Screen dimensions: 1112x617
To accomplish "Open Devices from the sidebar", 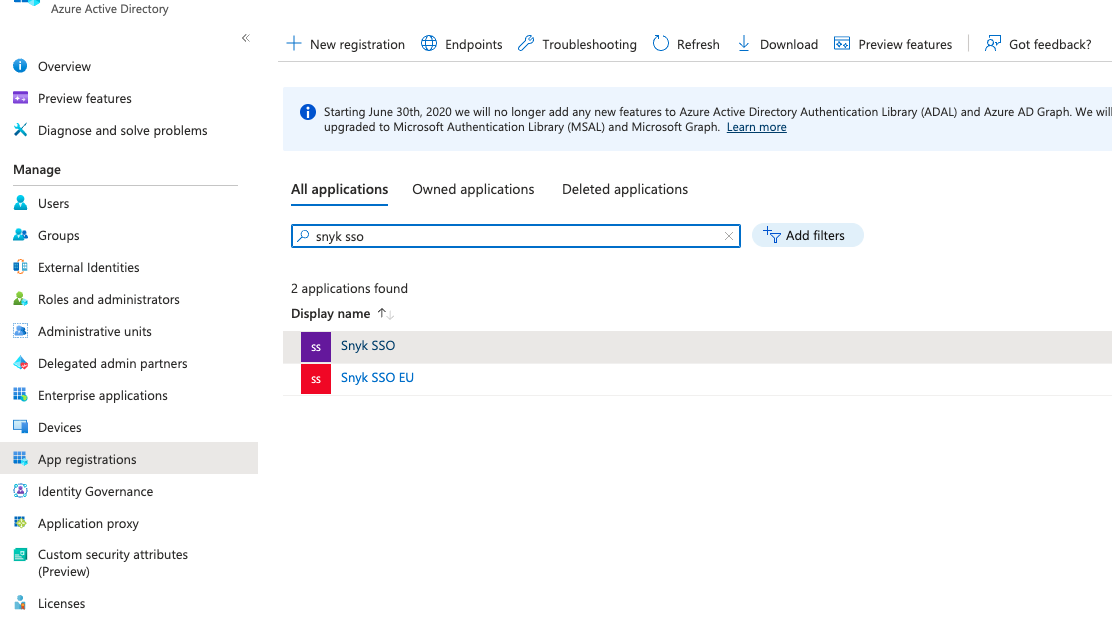I will [x=60, y=427].
